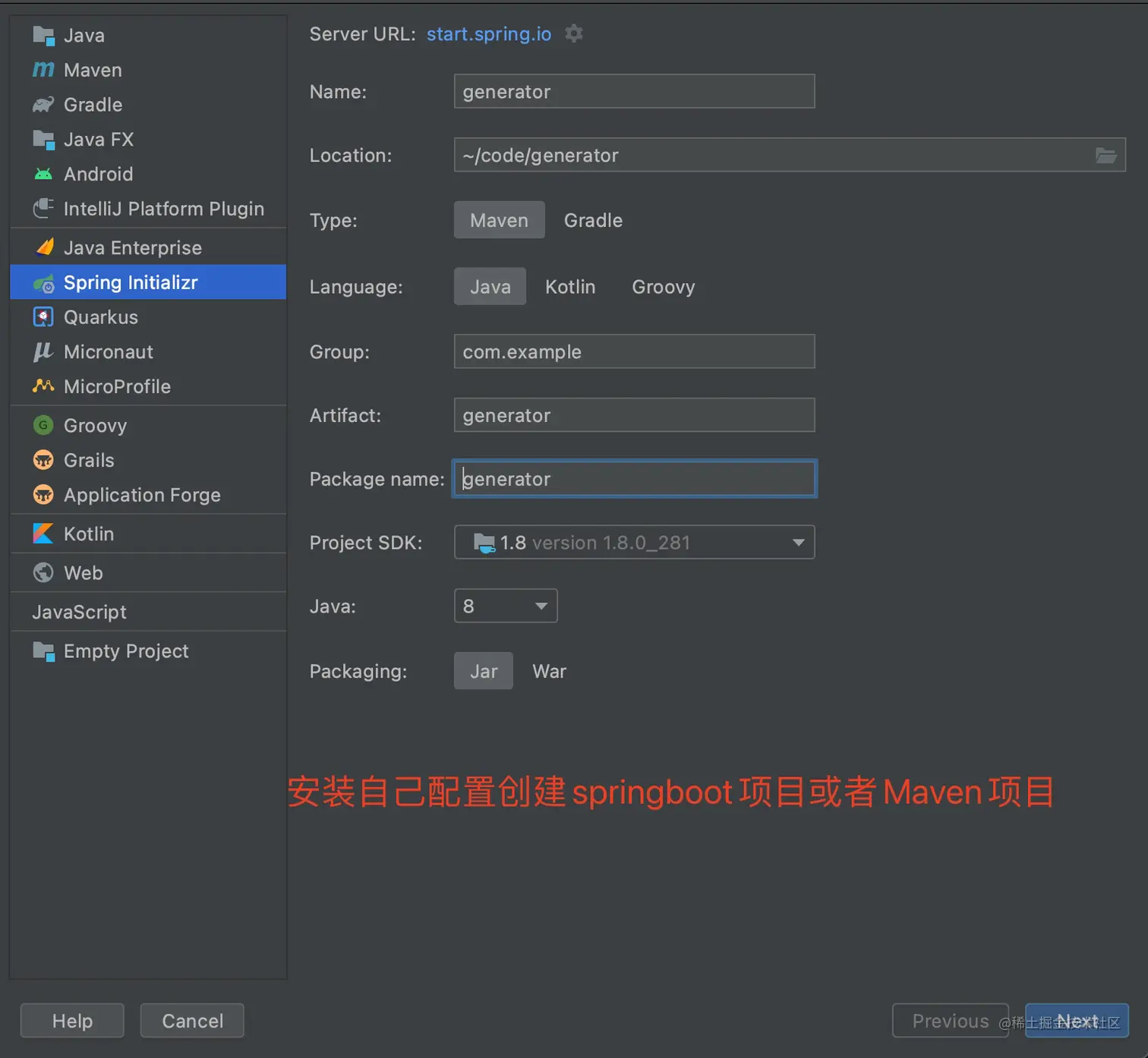Select Java in project list

tap(148, 36)
